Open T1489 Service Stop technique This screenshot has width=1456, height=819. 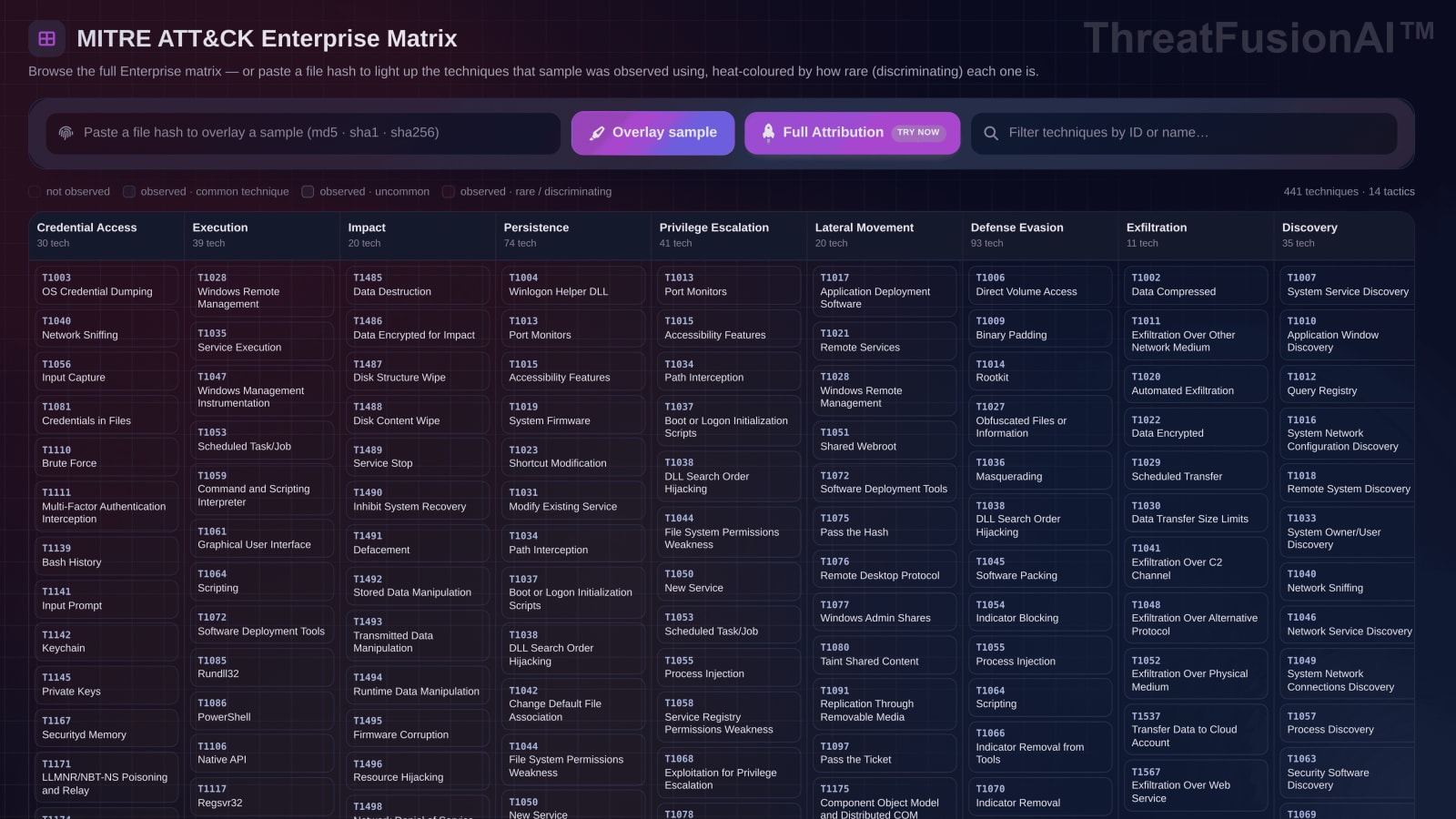click(418, 457)
